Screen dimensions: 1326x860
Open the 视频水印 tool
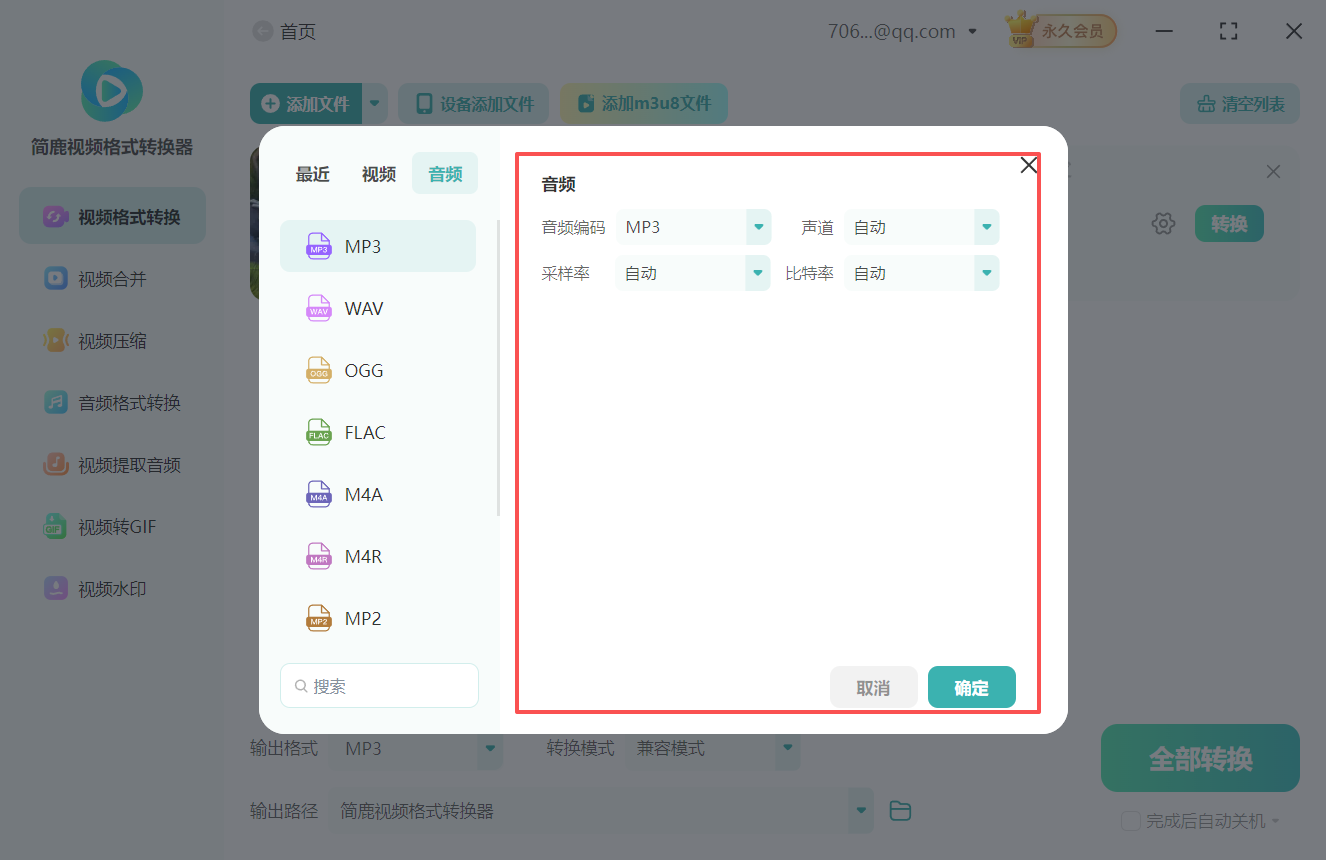point(111,588)
